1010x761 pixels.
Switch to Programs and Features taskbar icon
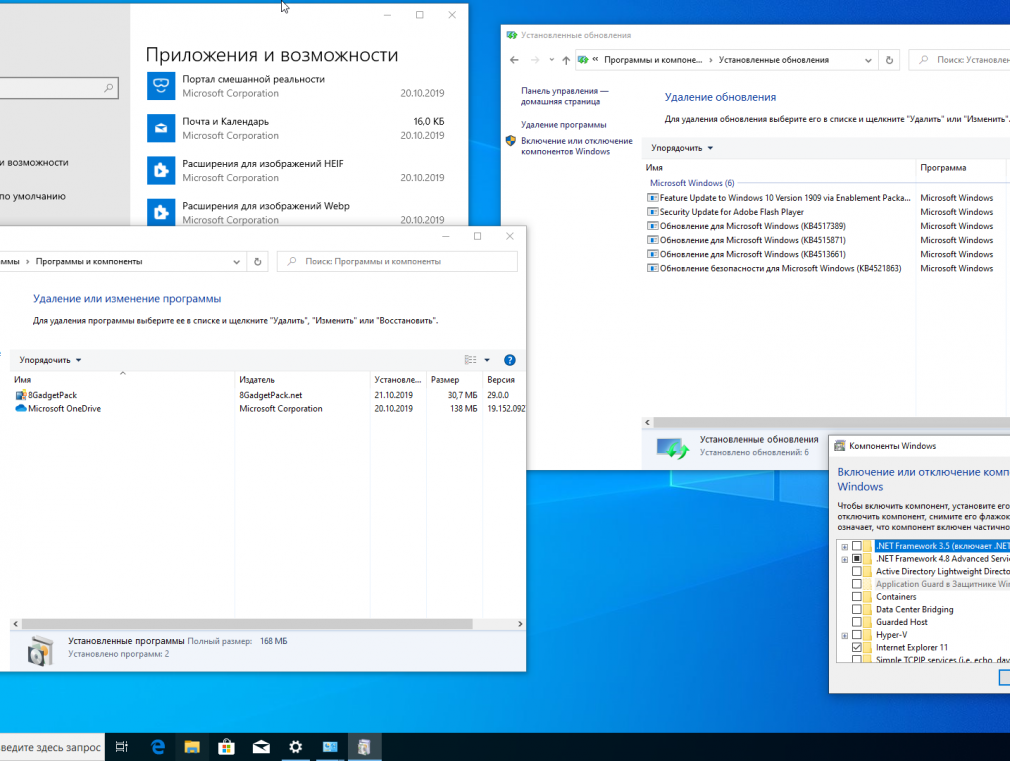pyautogui.click(x=365, y=747)
